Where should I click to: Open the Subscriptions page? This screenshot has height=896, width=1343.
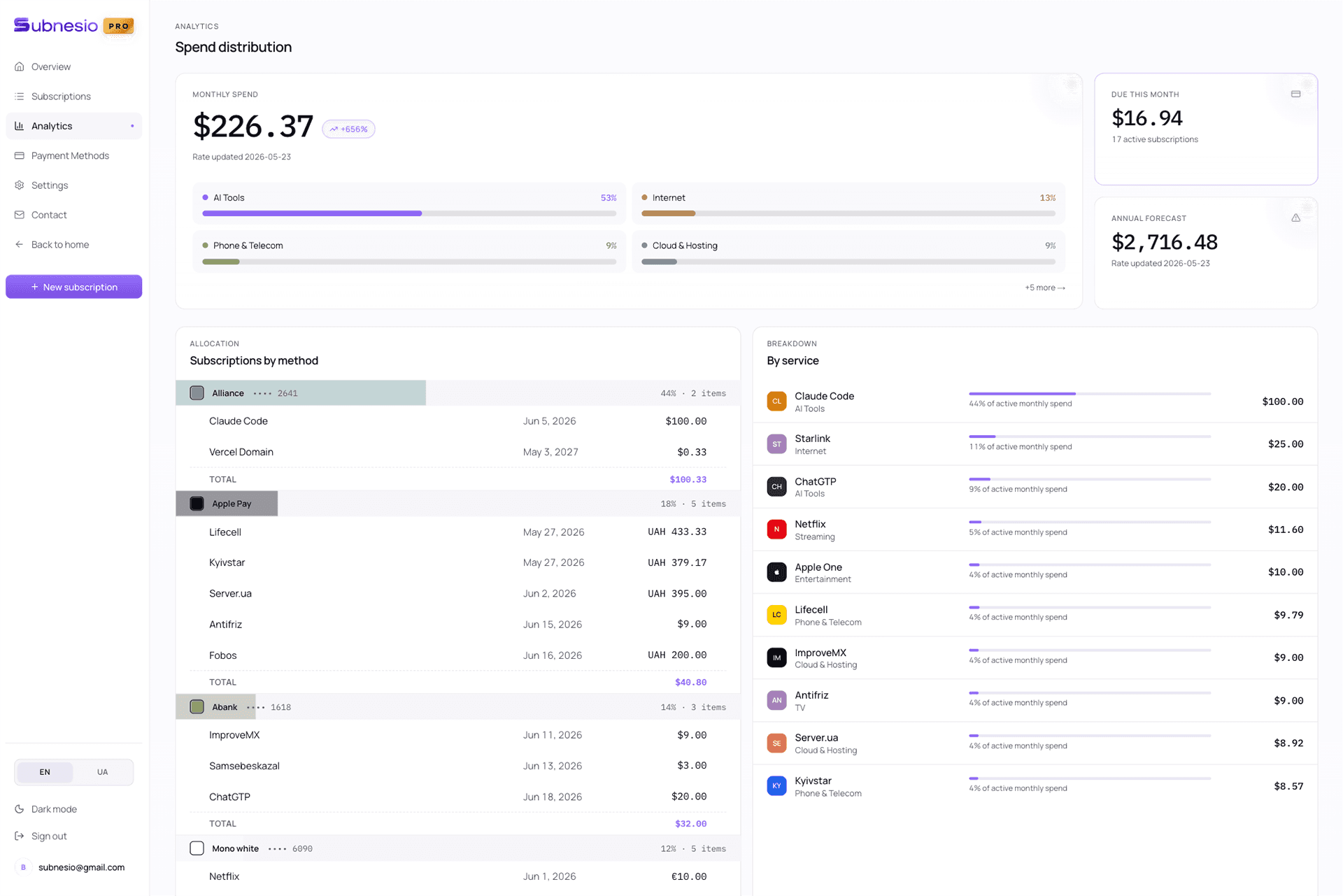(74, 96)
